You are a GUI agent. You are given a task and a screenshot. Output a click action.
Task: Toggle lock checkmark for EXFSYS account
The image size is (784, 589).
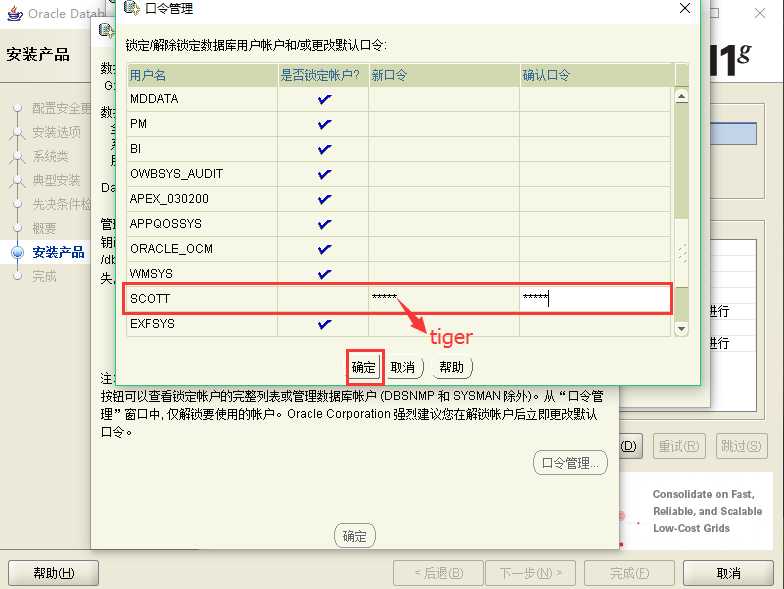click(324, 324)
